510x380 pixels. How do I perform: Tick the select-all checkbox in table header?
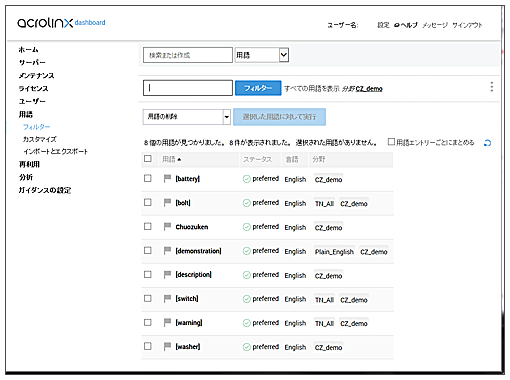(148, 159)
